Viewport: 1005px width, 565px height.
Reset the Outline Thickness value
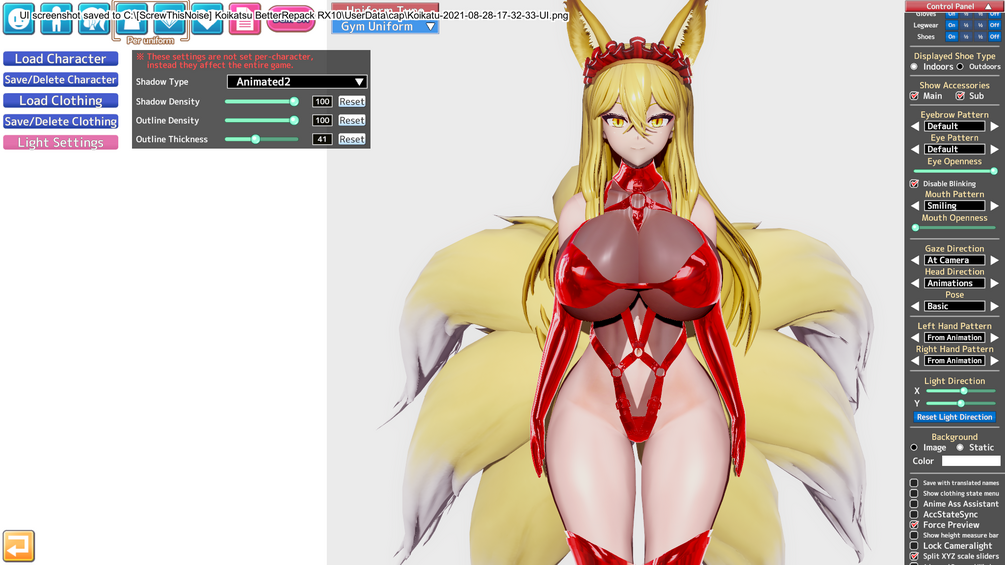[x=352, y=139]
